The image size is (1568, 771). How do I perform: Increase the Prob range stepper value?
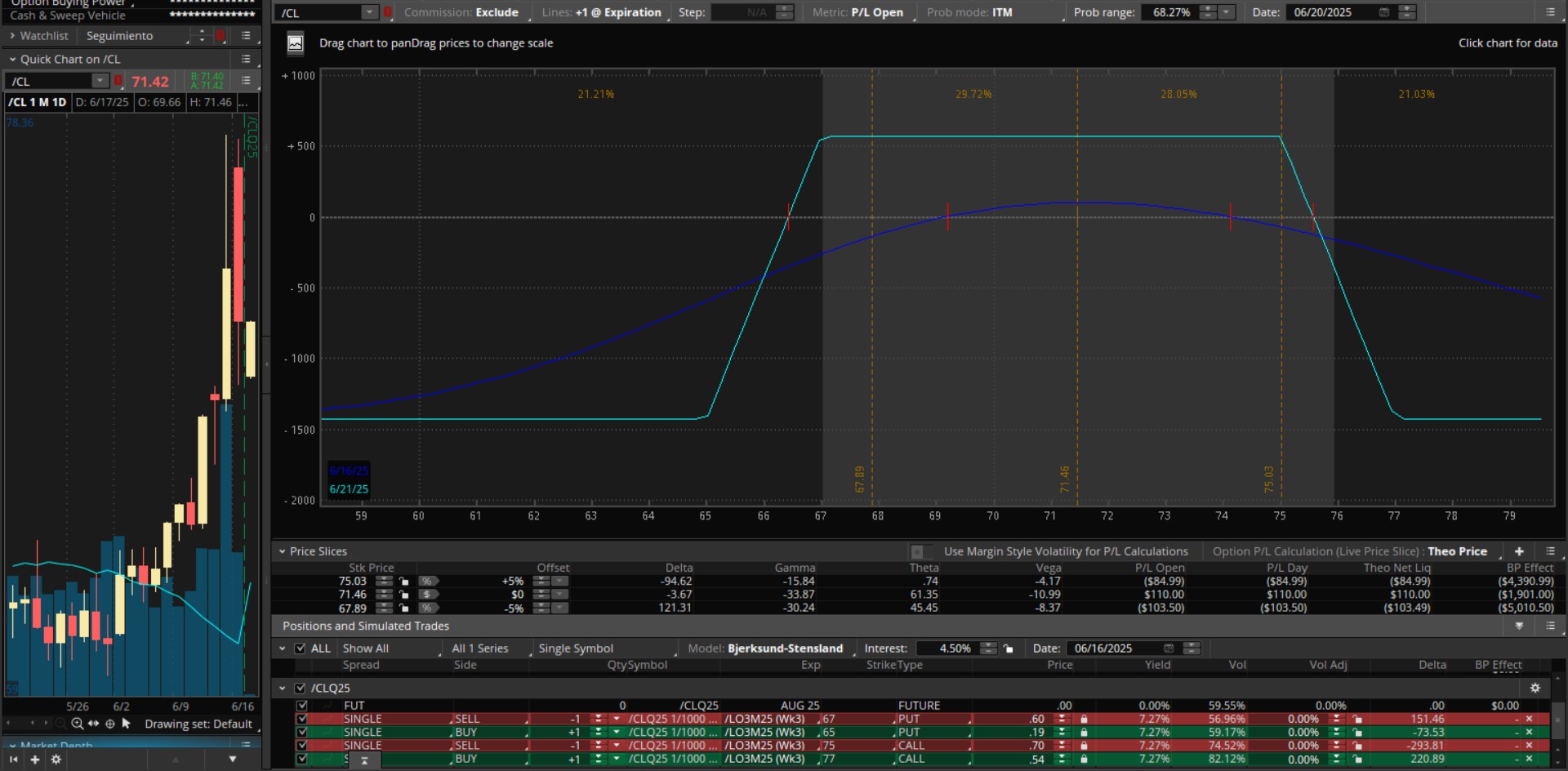tap(1208, 9)
